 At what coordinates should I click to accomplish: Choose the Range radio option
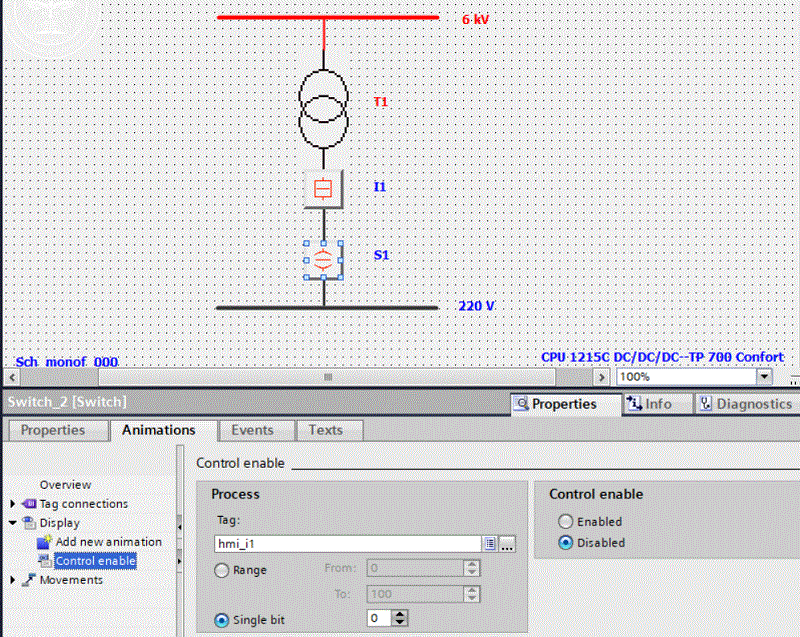click(x=222, y=569)
